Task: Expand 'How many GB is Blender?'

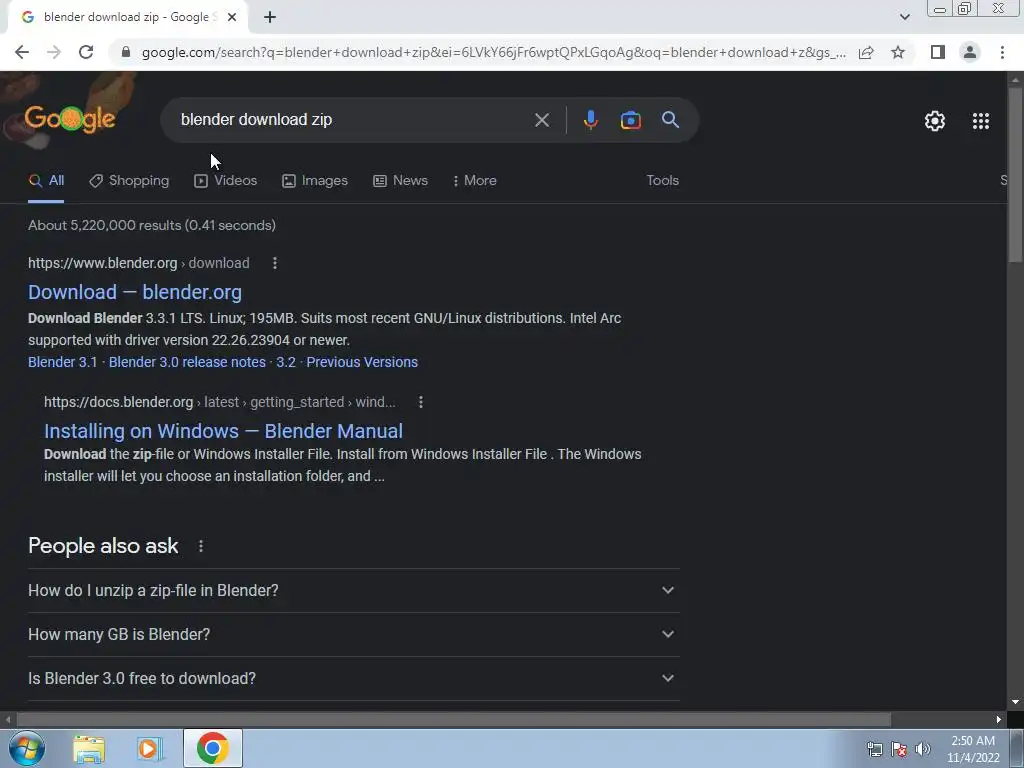Action: [353, 634]
